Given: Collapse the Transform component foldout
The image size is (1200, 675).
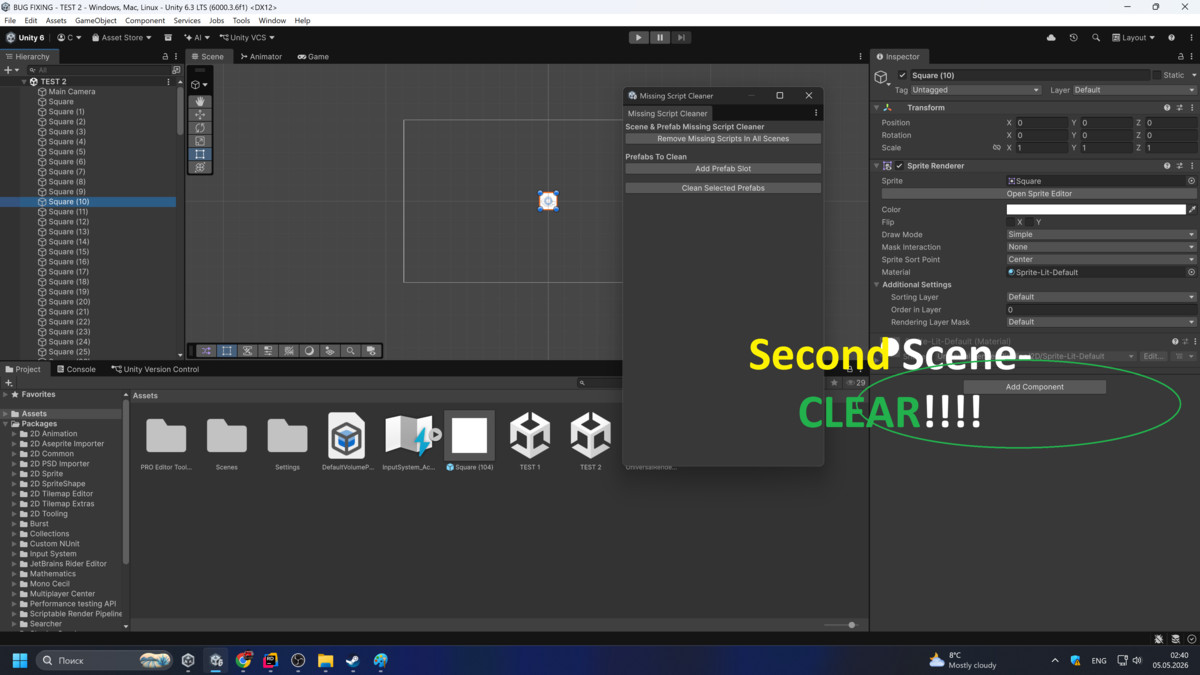Looking at the screenshot, I should click(877, 107).
